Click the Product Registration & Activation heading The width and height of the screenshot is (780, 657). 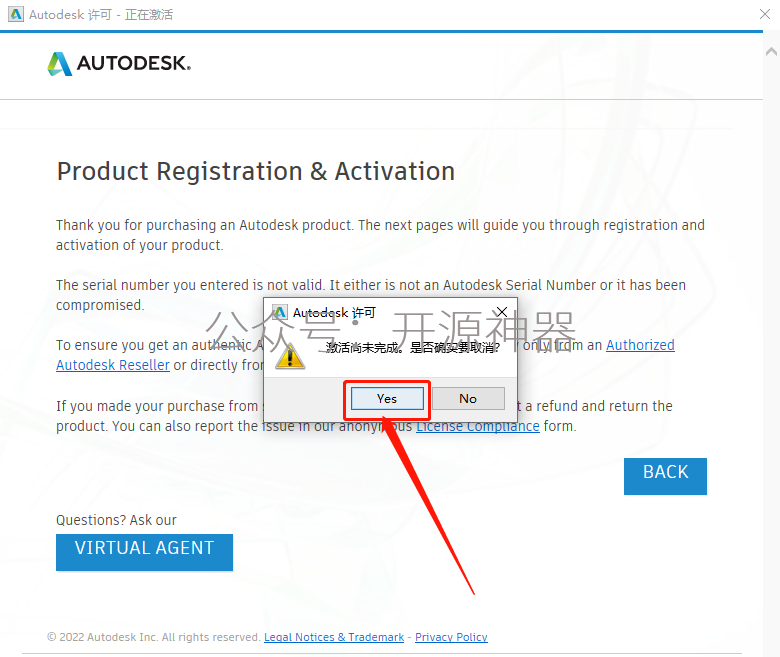pyautogui.click(x=256, y=172)
